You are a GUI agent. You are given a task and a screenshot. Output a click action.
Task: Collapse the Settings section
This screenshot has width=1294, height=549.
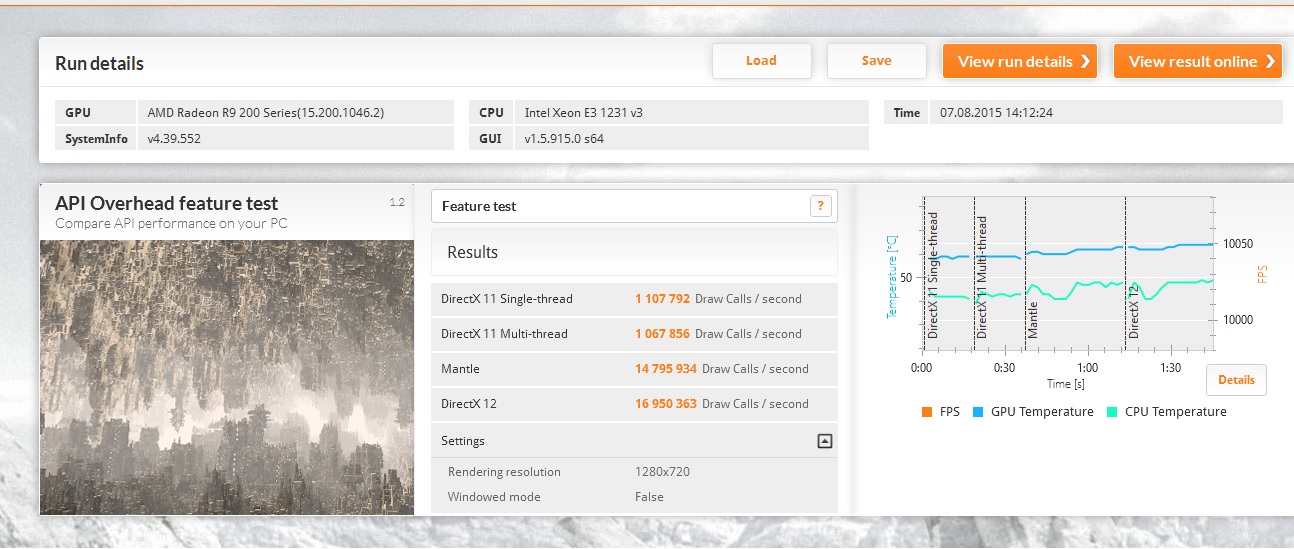click(825, 441)
